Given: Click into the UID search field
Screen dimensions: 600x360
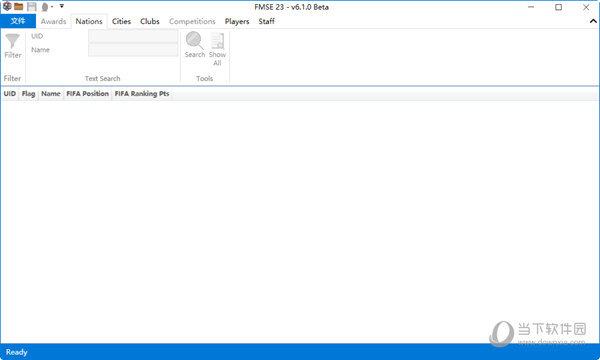Looking at the screenshot, I should click(x=133, y=36).
